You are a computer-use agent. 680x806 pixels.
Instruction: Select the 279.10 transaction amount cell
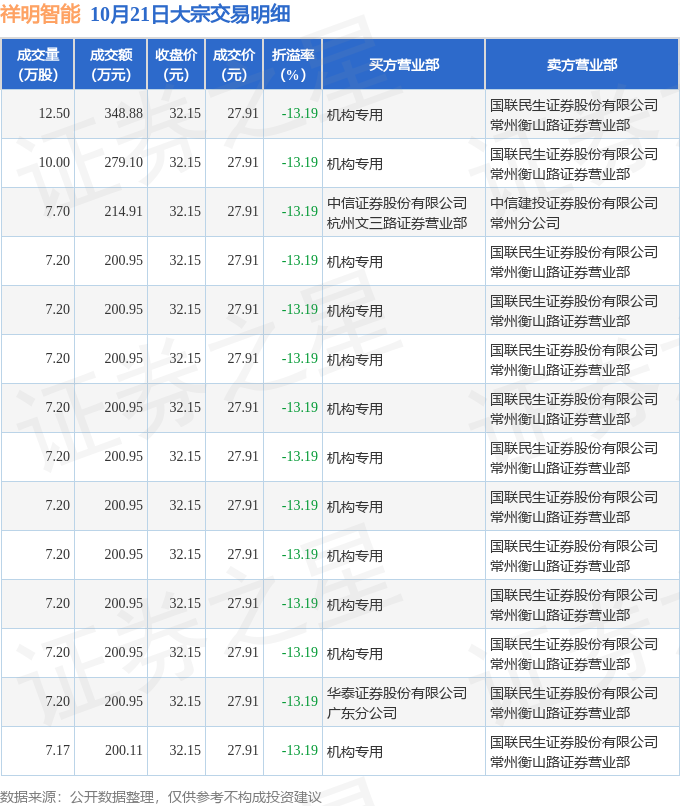coord(124,163)
